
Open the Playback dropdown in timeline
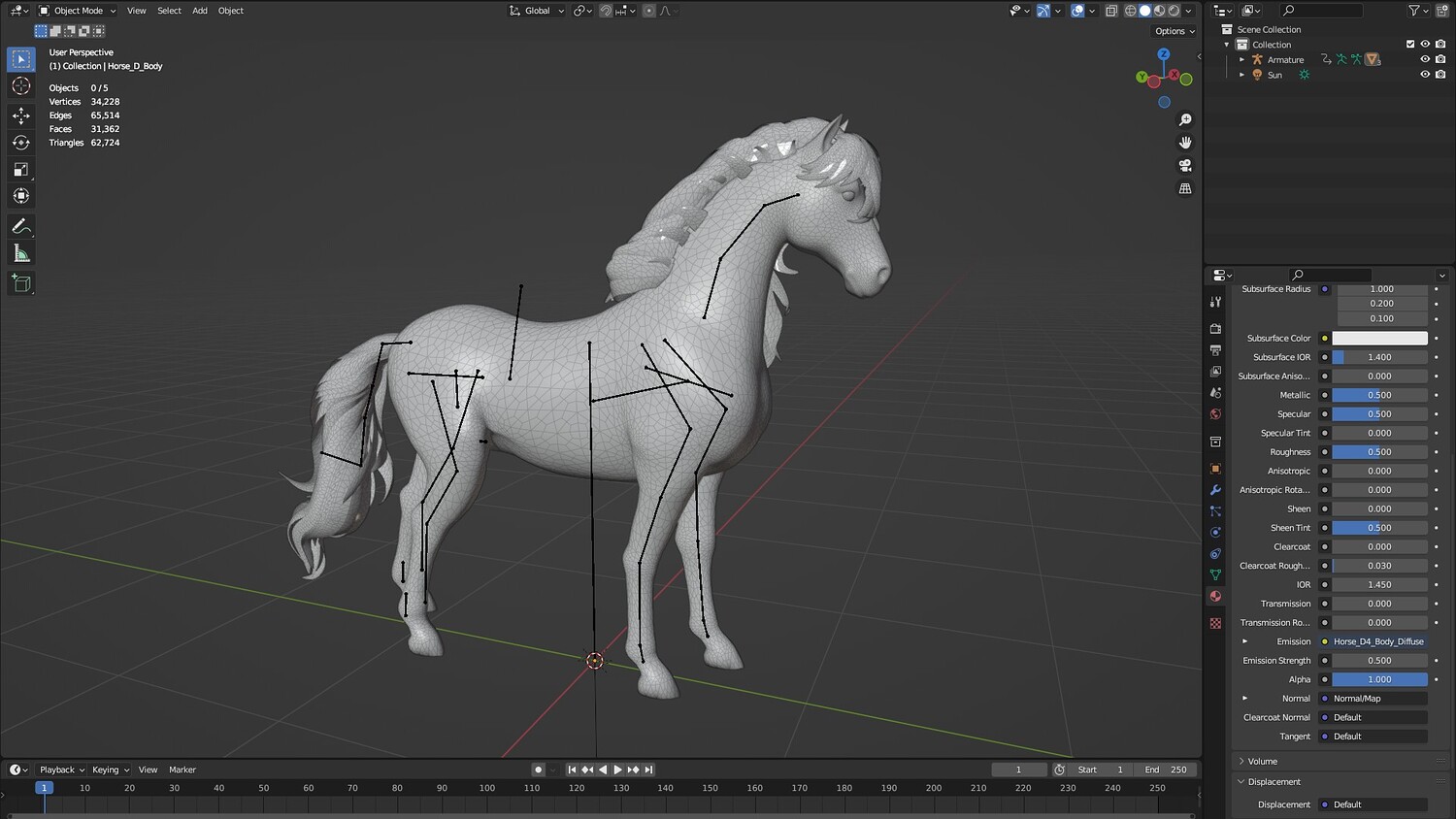pos(62,770)
